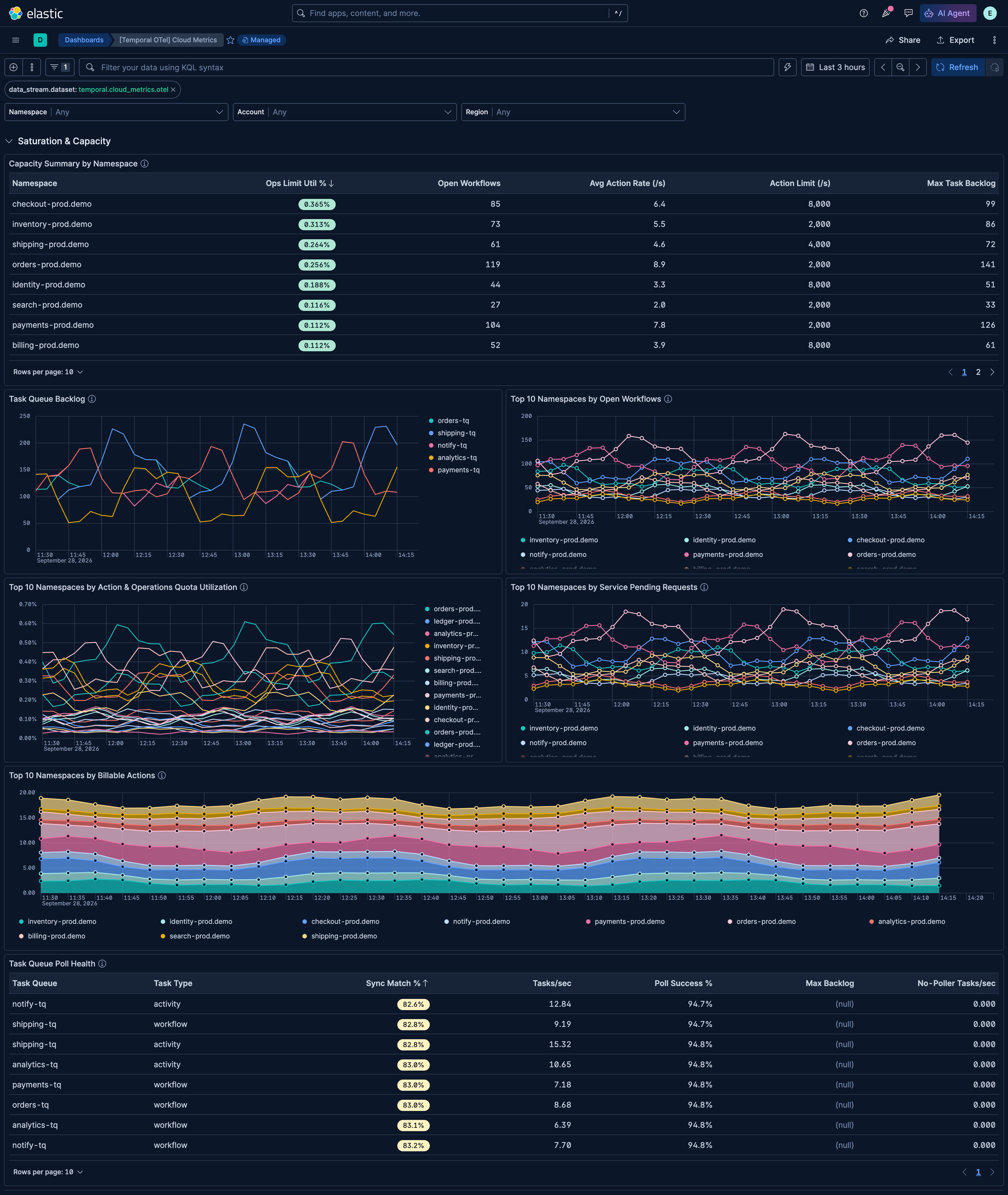Screen dimensions: 1008x1195
Task: Open the Export menu
Action: (x=955, y=40)
